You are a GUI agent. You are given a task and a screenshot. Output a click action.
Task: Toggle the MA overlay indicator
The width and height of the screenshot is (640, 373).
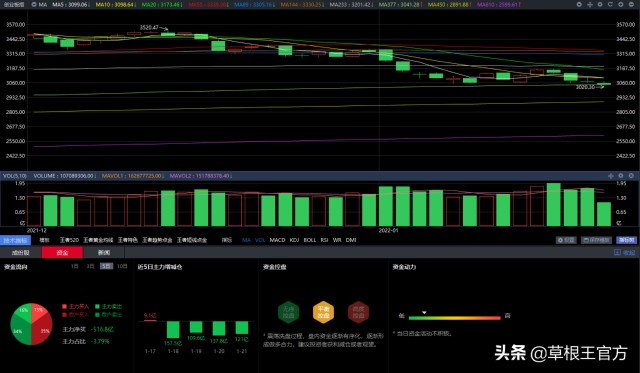[x=246, y=240]
